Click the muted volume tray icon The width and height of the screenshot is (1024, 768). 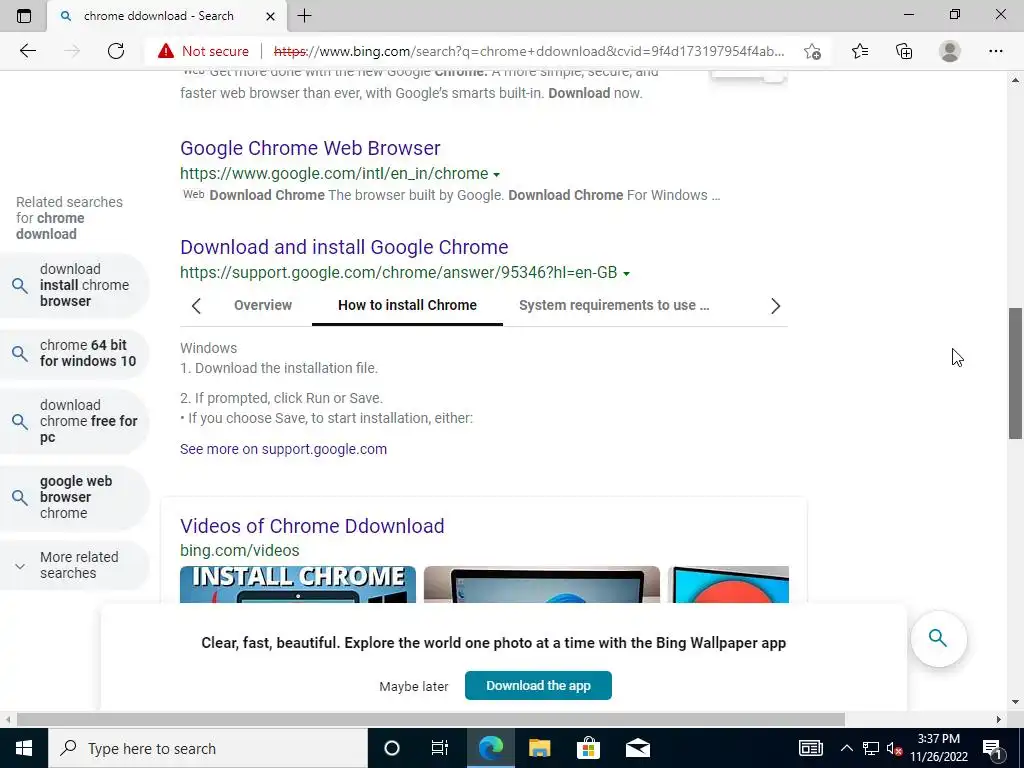point(894,748)
